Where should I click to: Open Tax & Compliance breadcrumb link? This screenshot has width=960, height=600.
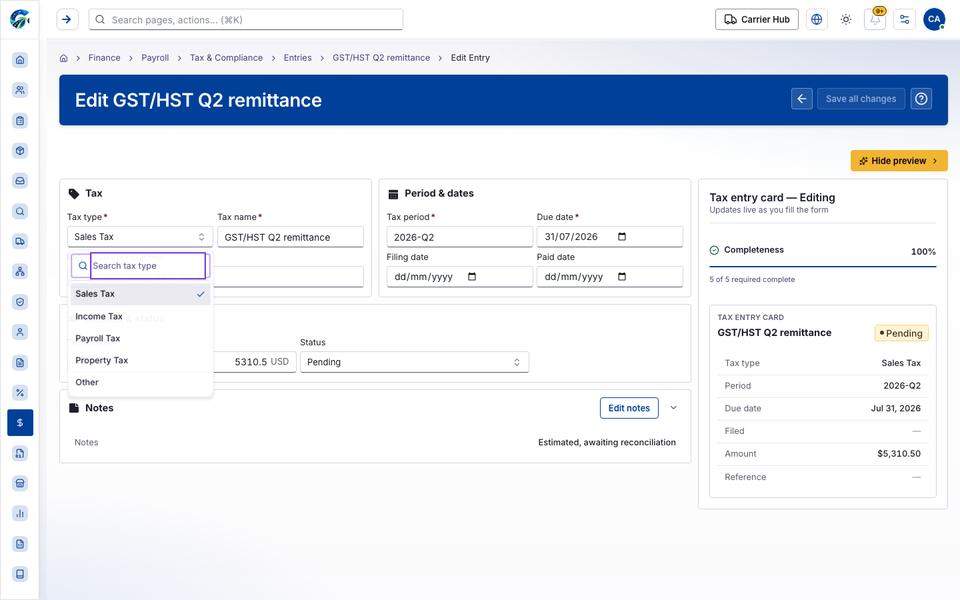pos(226,58)
